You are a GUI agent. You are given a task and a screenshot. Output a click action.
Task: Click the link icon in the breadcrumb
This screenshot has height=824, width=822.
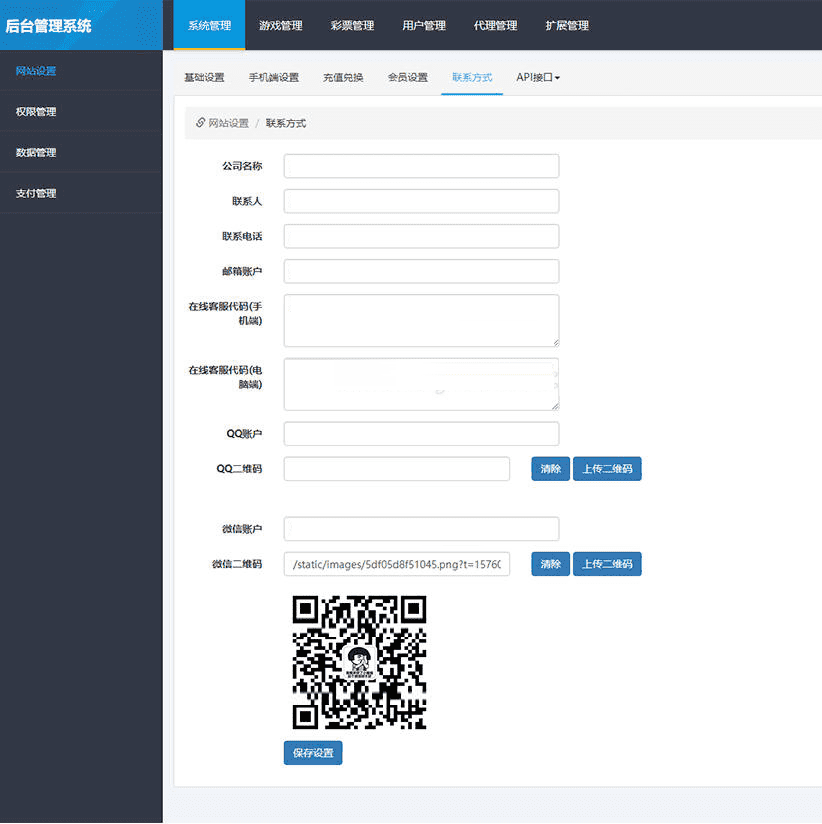pos(200,123)
